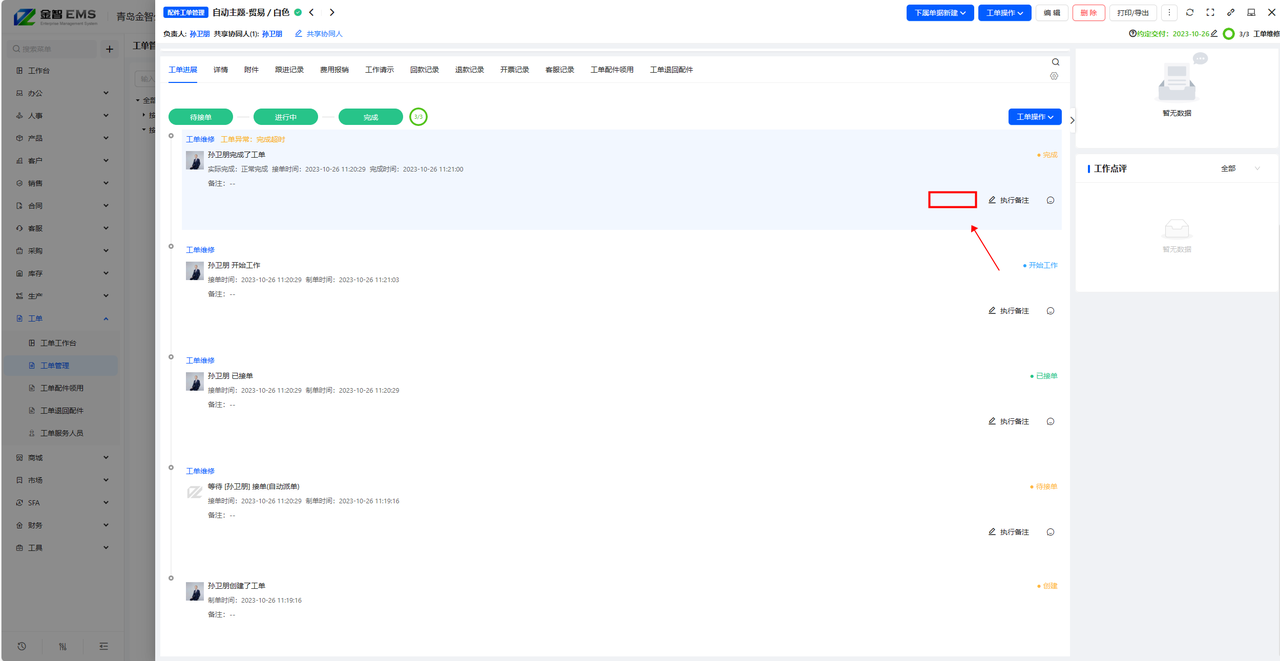Click 执行备注 on 已接单 entry
The height and width of the screenshot is (661, 1280).
1008,421
